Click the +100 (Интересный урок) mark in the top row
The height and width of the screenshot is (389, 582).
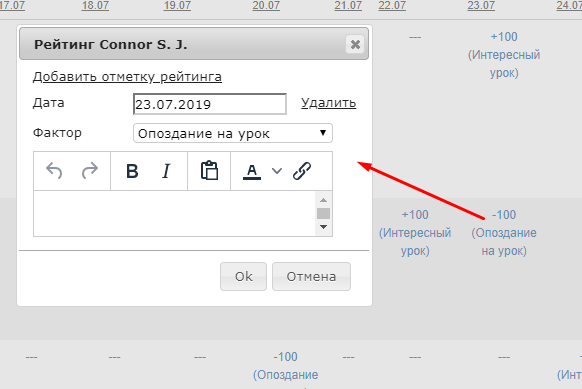504,55
